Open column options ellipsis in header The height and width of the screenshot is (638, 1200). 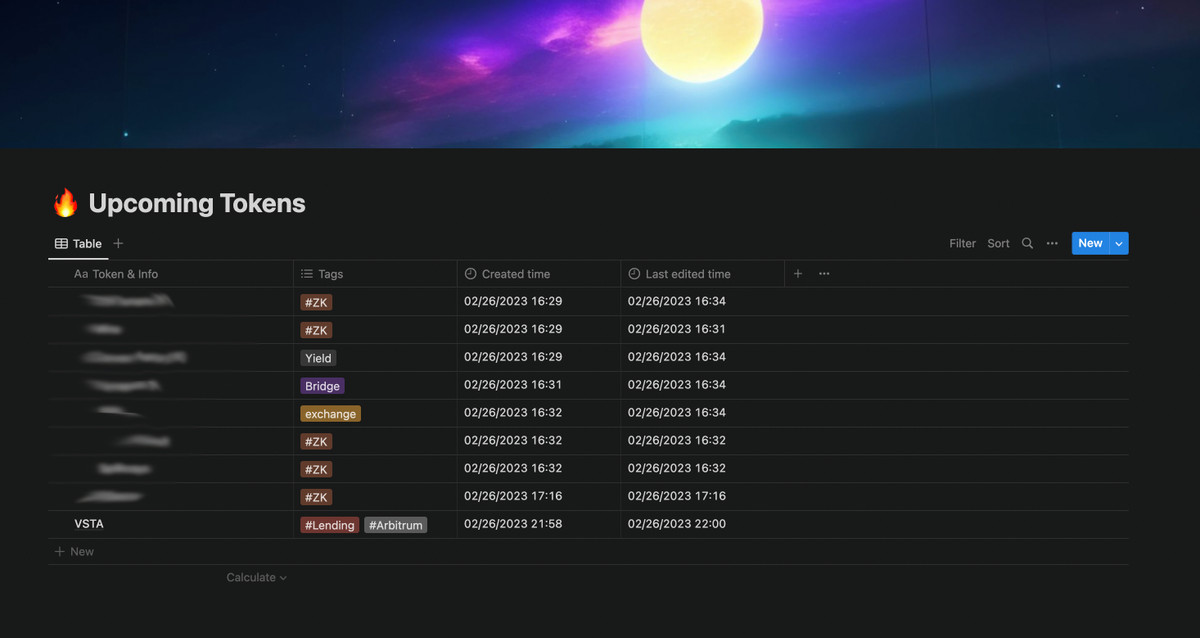(x=824, y=274)
